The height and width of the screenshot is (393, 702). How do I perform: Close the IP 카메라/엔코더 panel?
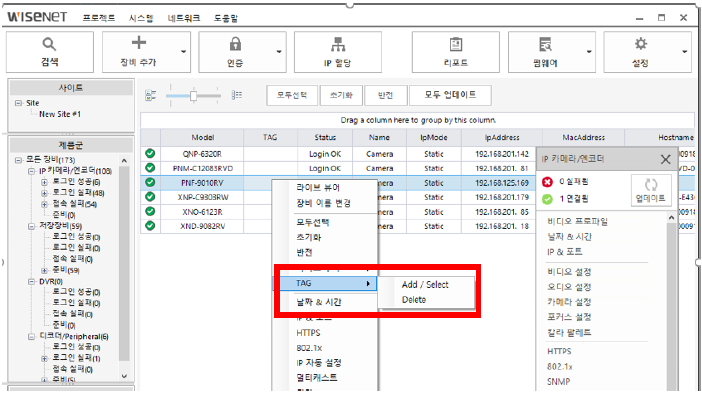coord(666,159)
